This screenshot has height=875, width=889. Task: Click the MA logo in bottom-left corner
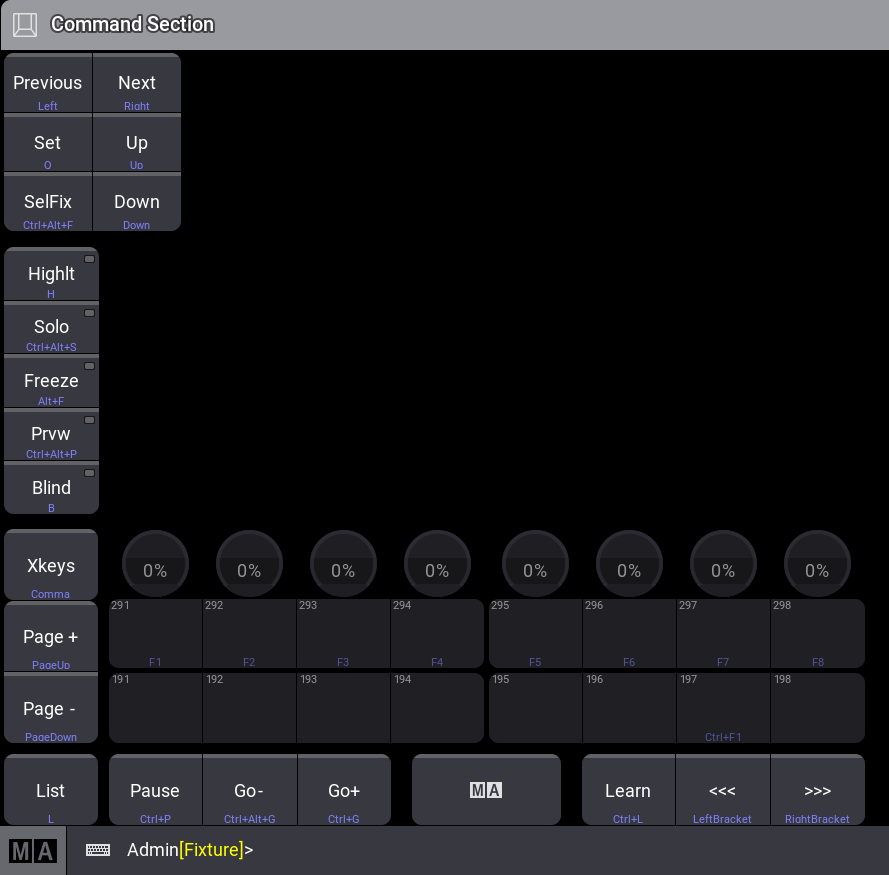coord(33,851)
